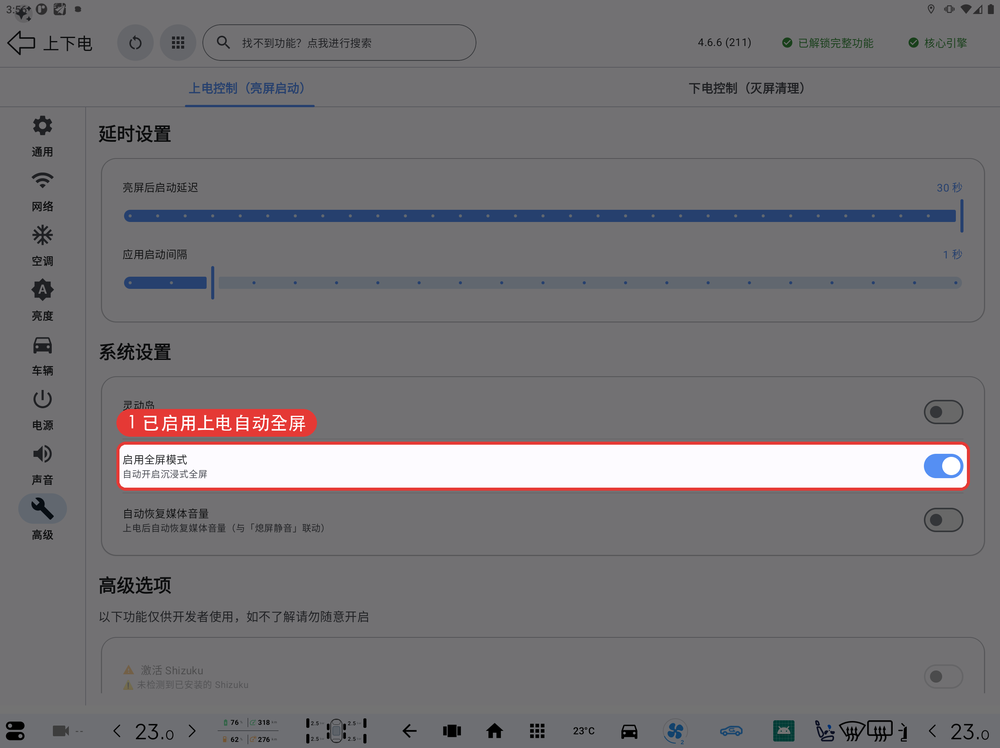Toggle the 灵动岛 switch

tap(943, 412)
